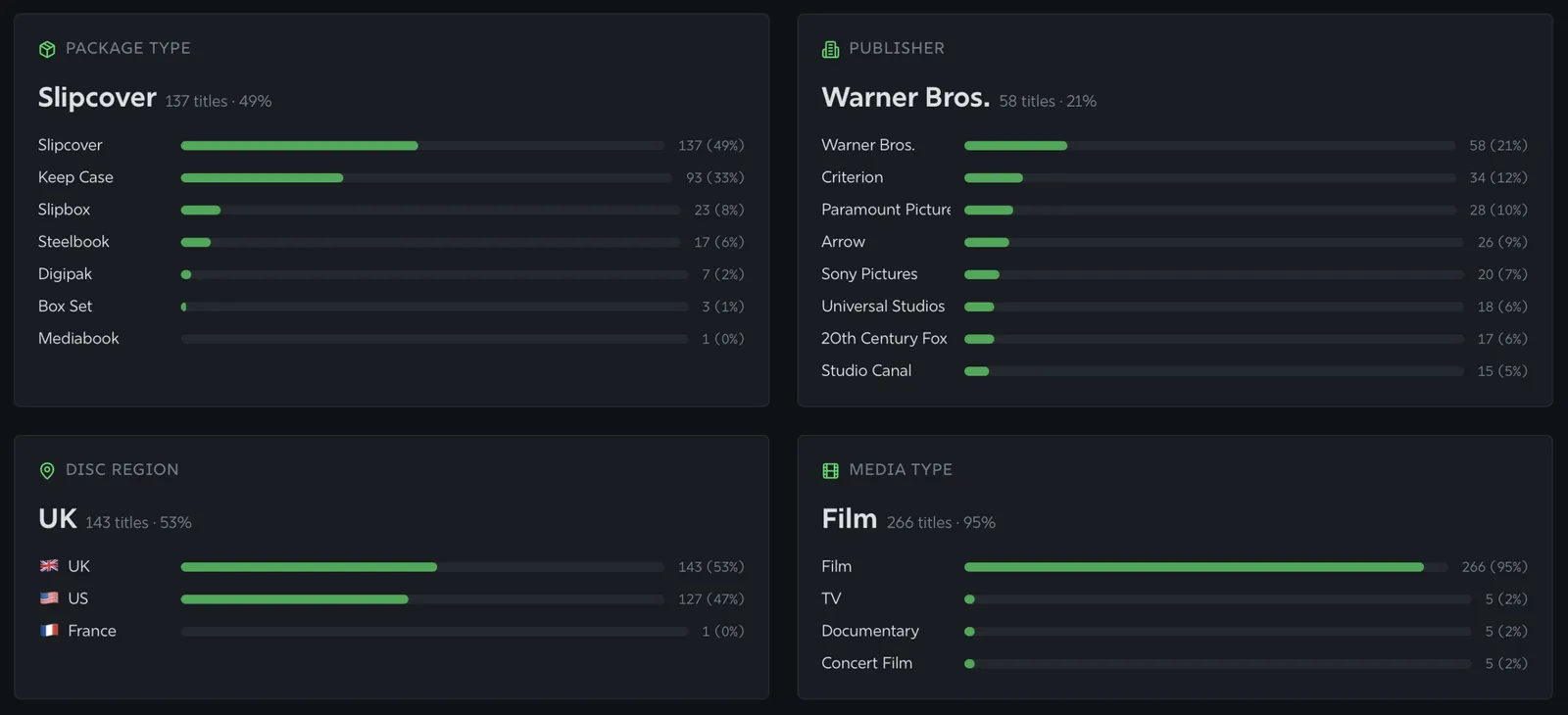Select the Steelbook row label
The height and width of the screenshot is (715, 1568).
(73, 242)
